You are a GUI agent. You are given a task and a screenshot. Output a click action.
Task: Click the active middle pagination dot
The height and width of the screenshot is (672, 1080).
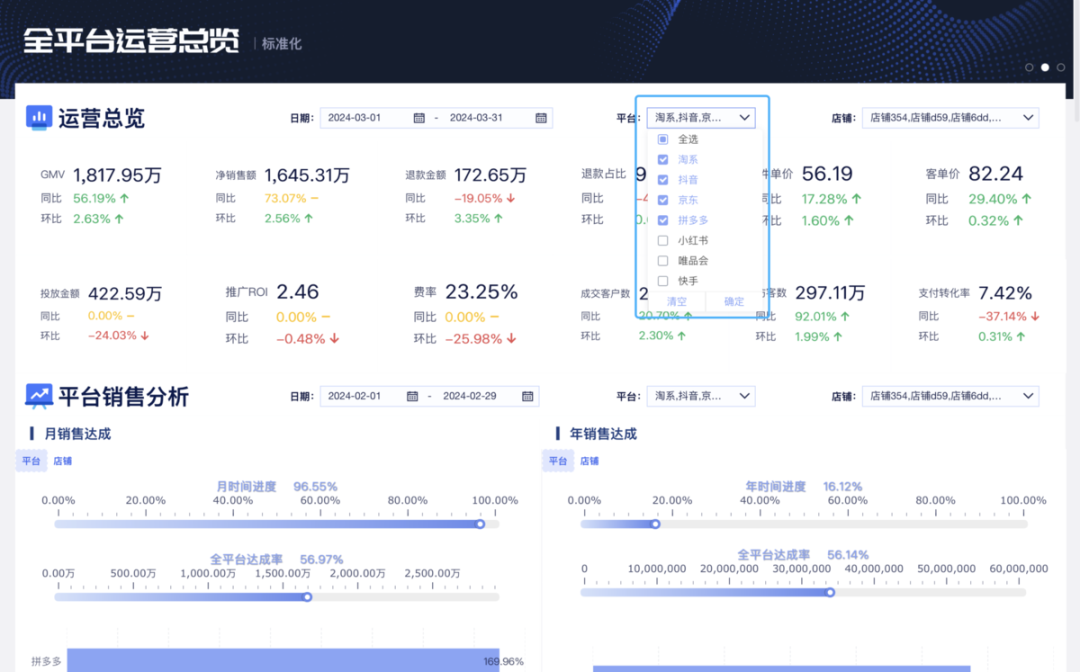click(1044, 67)
